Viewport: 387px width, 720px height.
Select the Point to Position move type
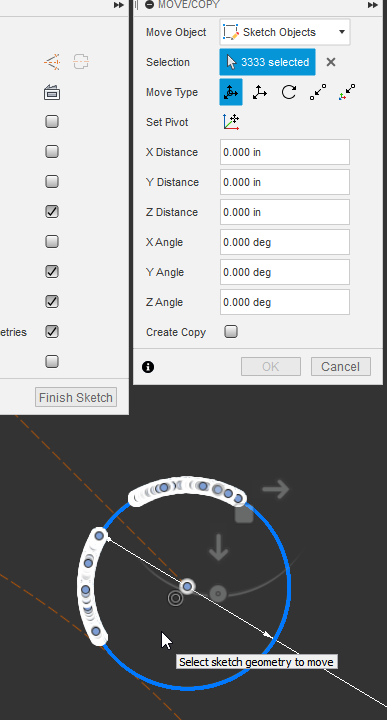[347, 92]
